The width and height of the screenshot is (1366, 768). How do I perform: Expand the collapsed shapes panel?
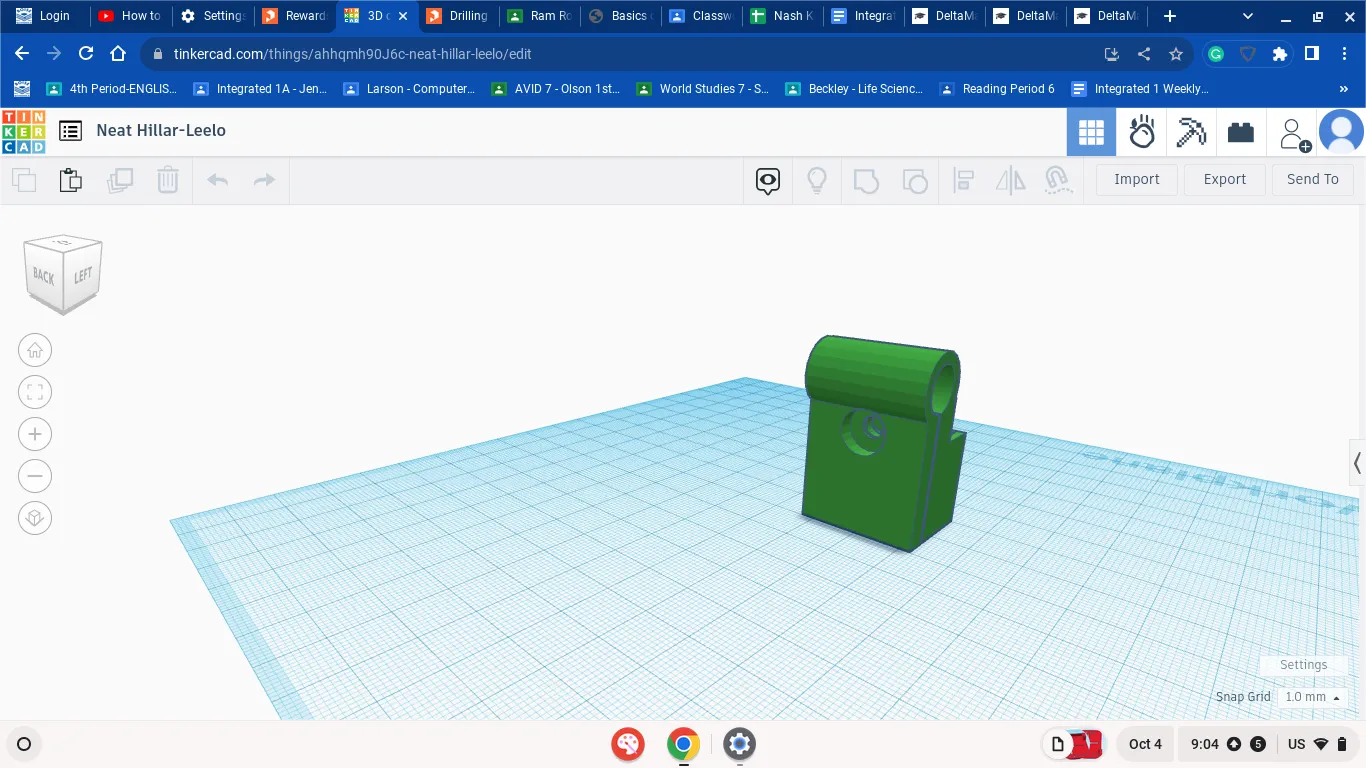tap(1357, 463)
